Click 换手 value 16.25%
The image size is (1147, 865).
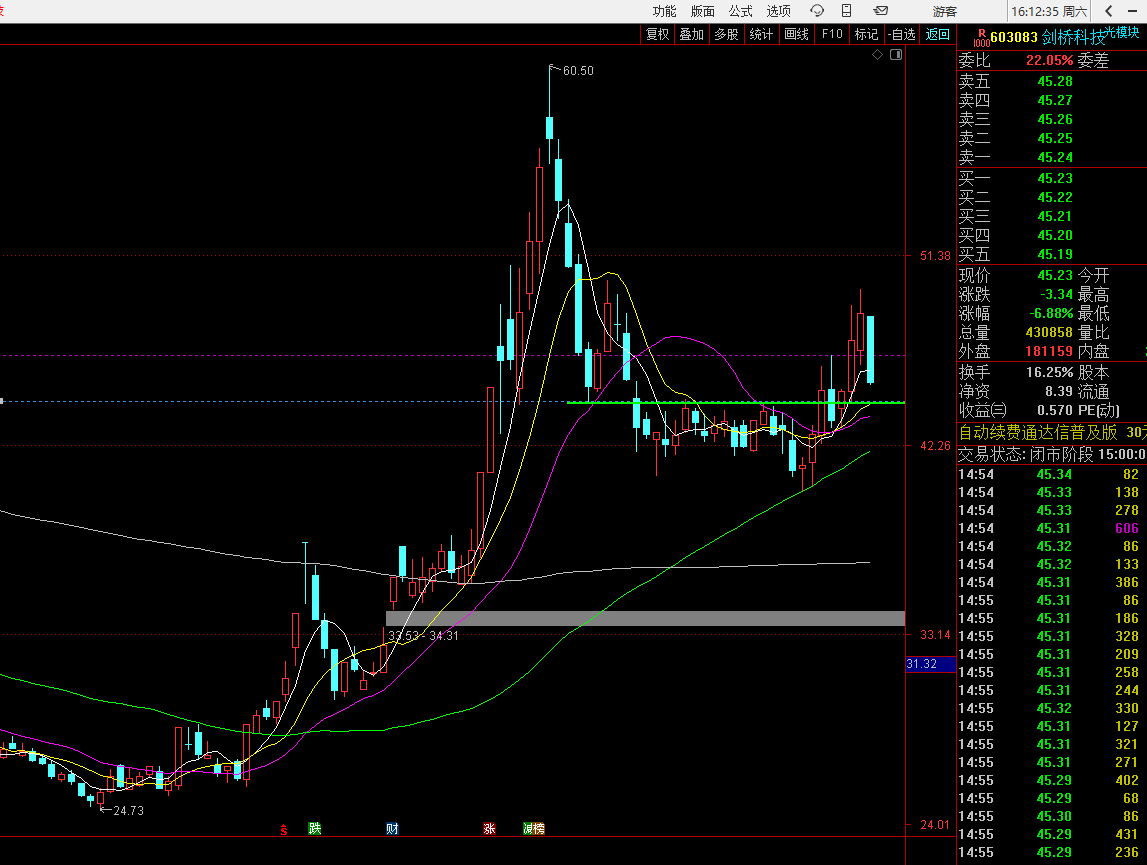click(1050, 372)
